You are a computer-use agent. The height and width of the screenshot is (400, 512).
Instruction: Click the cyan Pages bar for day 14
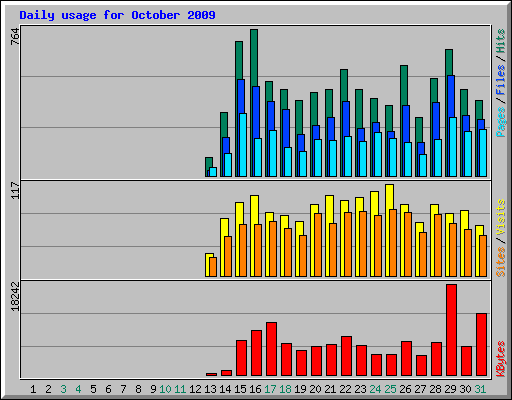(228, 165)
